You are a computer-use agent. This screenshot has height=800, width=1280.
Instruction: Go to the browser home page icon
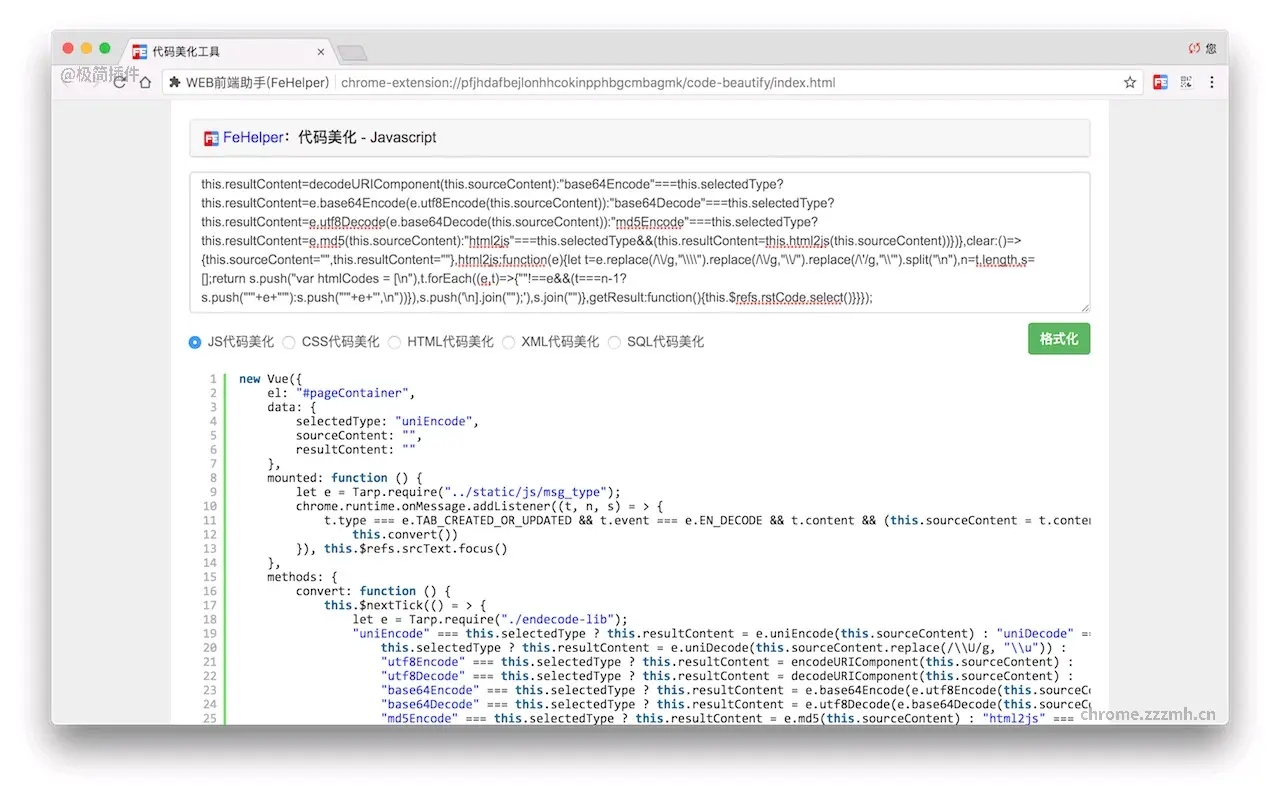pos(145,82)
